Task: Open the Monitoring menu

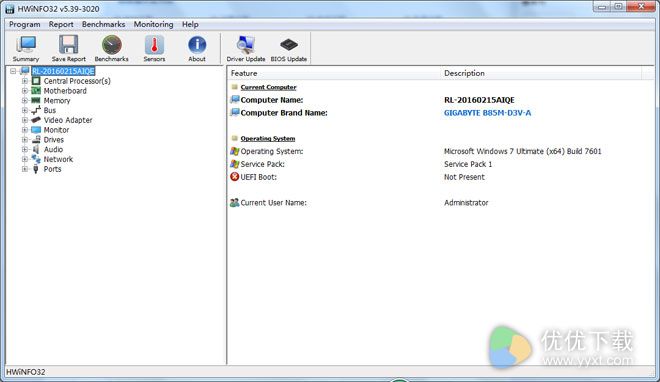Action: click(x=154, y=24)
